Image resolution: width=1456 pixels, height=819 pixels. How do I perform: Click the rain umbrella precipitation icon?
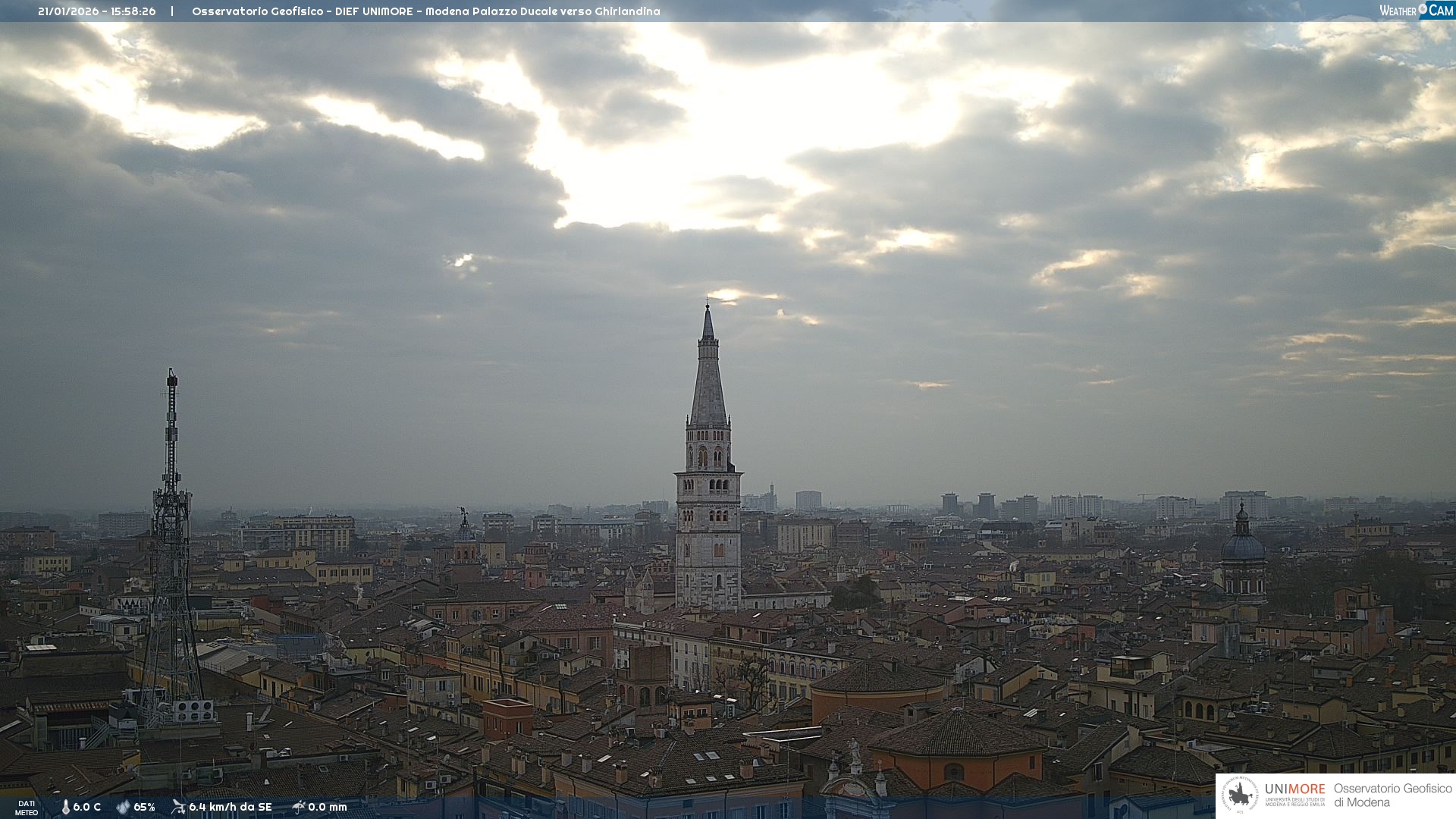click(x=298, y=807)
